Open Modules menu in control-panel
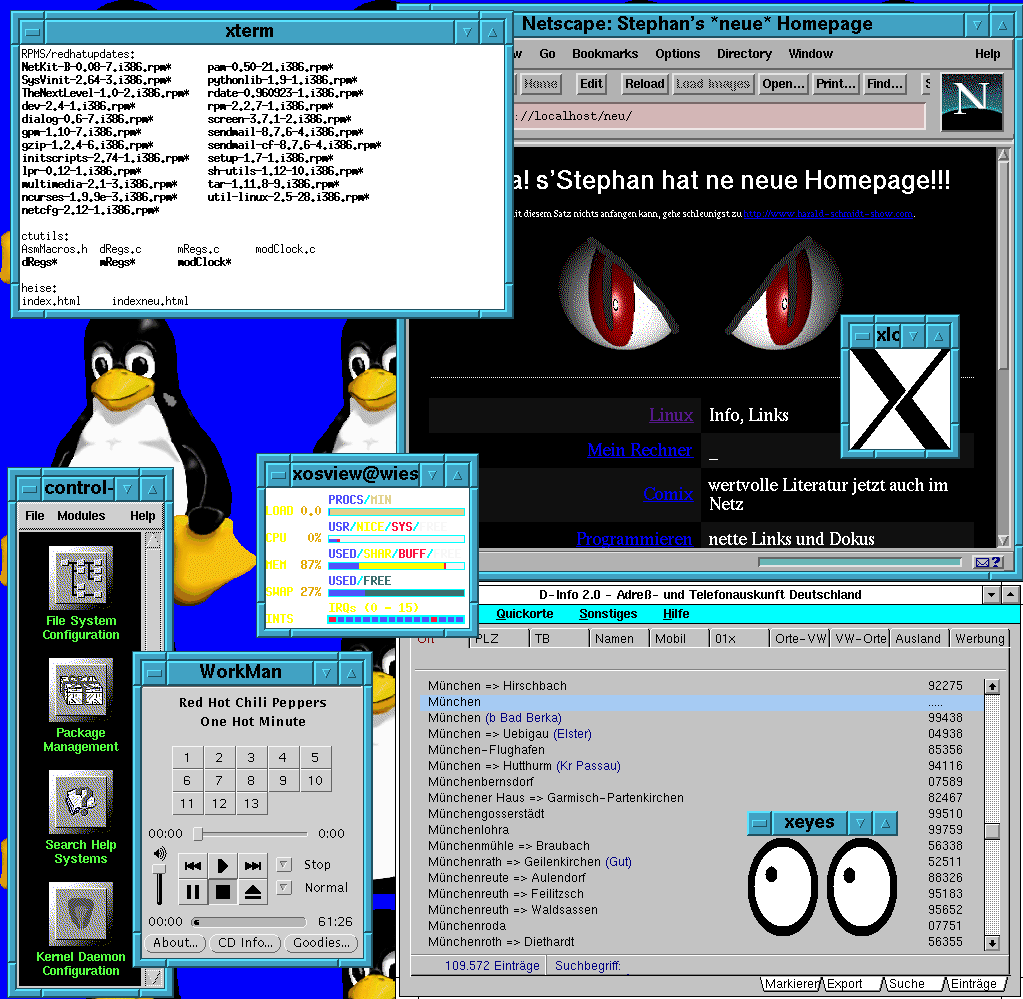Viewport: 1023px width, 999px height. (81, 515)
